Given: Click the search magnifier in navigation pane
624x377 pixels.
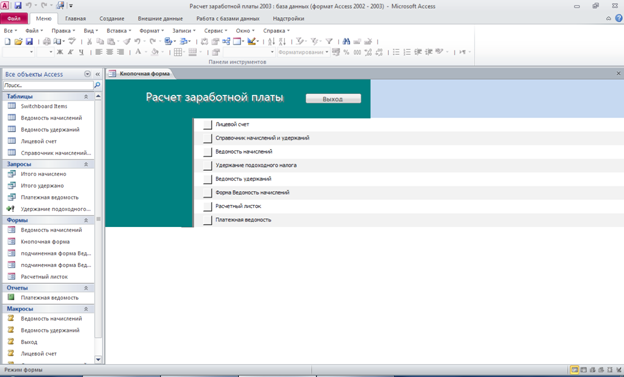Looking at the screenshot, I should tap(97, 85).
